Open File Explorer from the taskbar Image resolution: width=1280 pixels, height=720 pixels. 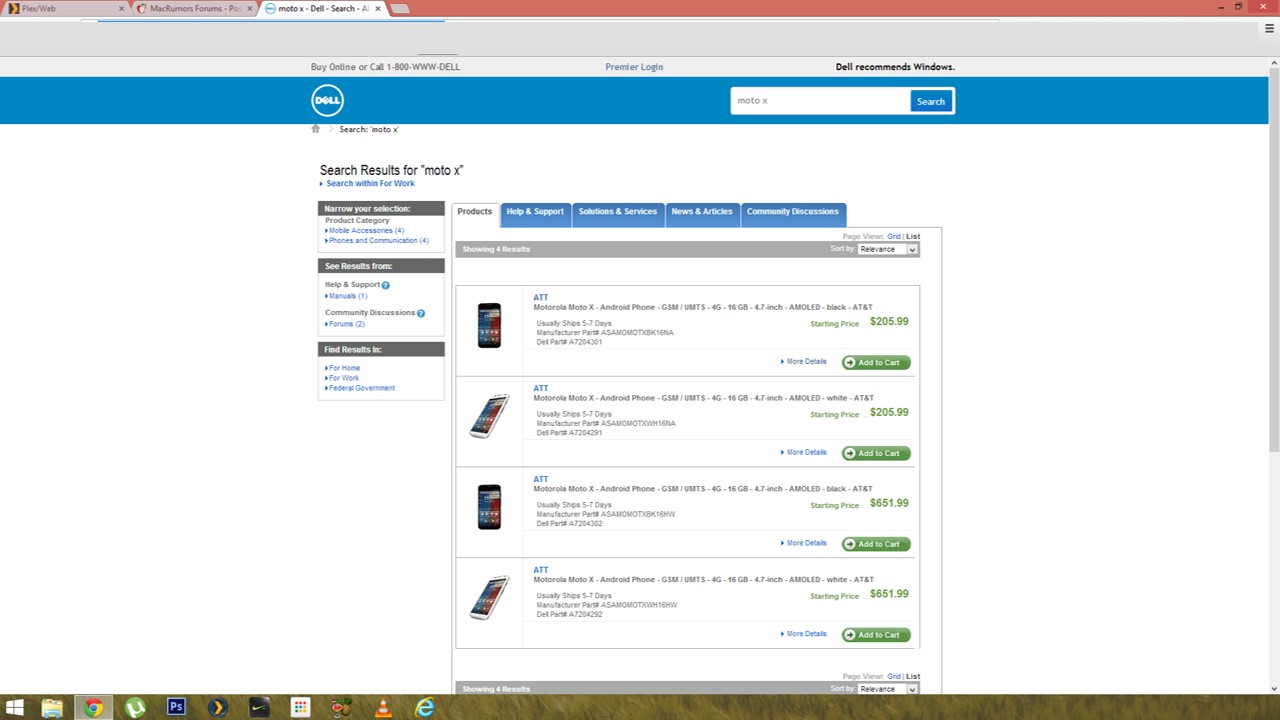pyautogui.click(x=52, y=708)
